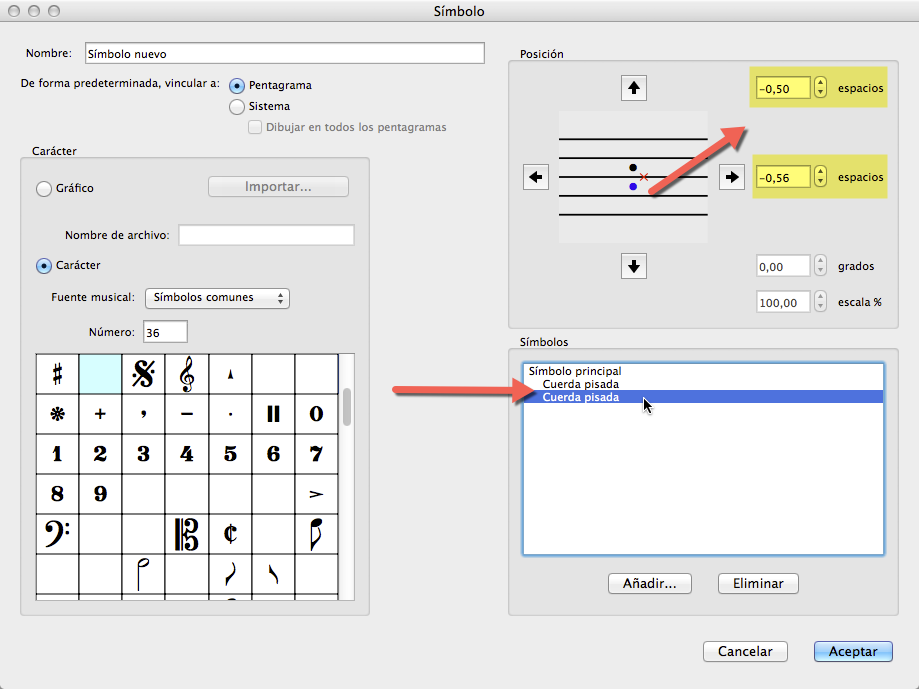Click the Nombre de archivo field
This screenshot has height=689, width=919.
266,235
